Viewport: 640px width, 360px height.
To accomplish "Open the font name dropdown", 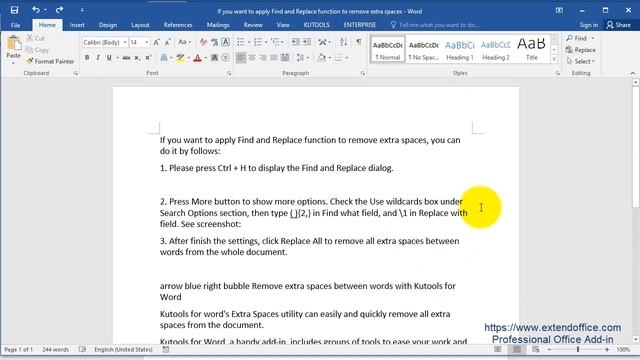I will click(125, 42).
